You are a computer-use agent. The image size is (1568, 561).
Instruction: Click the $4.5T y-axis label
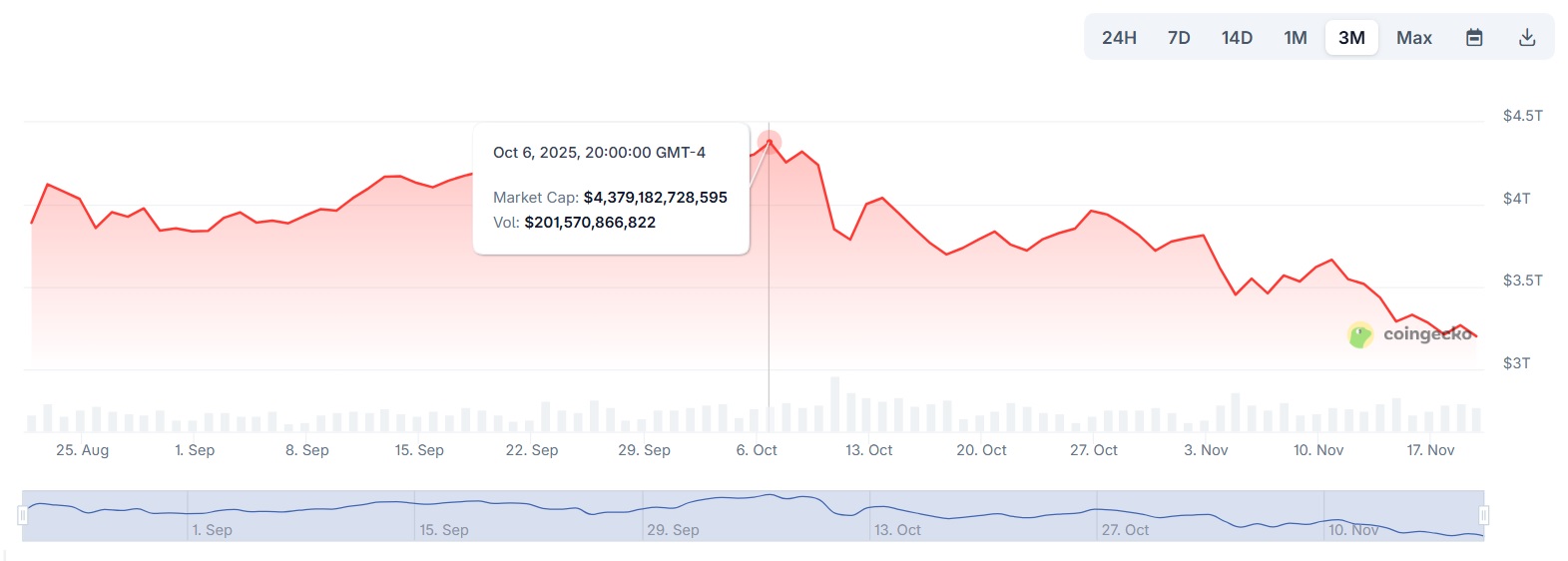1522,116
